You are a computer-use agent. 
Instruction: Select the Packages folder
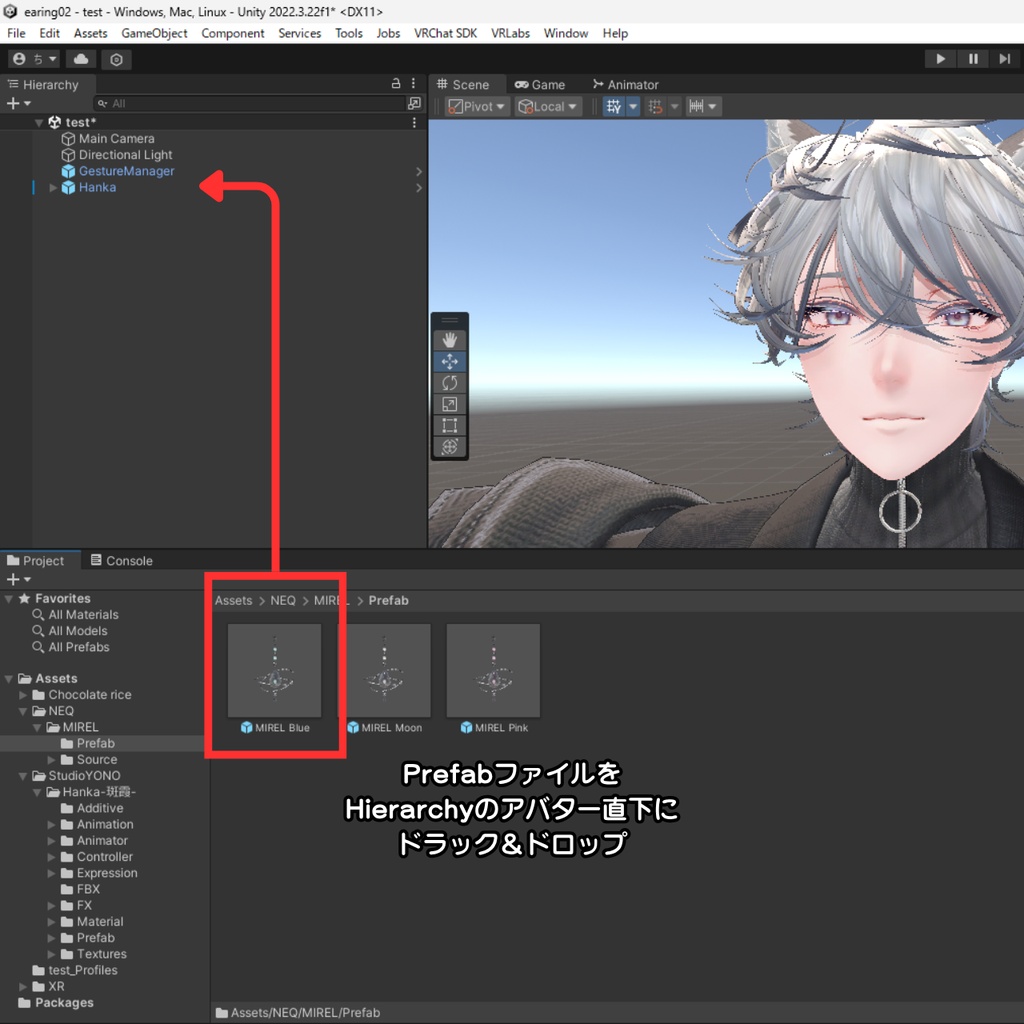click(56, 1002)
